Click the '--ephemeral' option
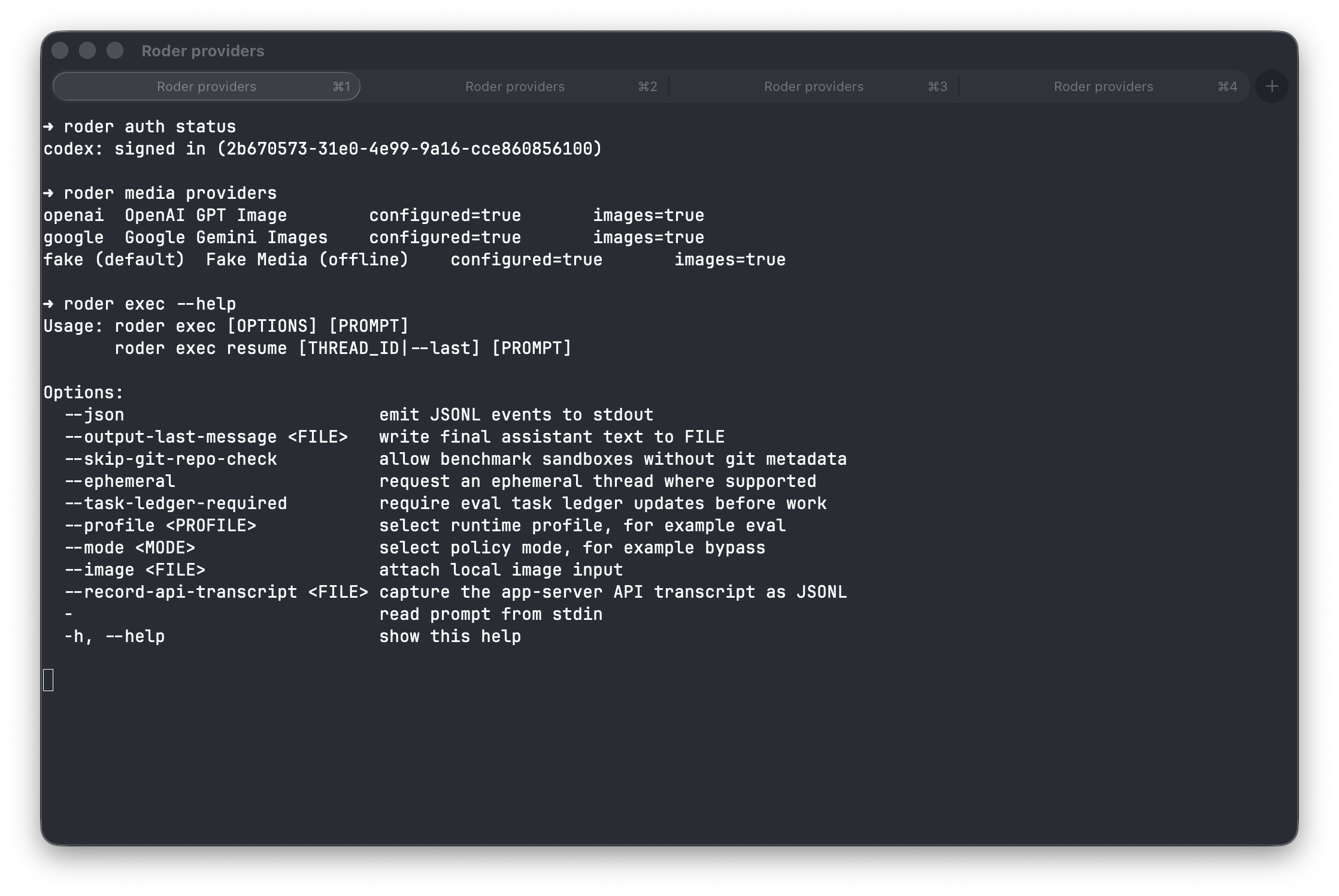The height and width of the screenshot is (896, 1339). click(120, 481)
